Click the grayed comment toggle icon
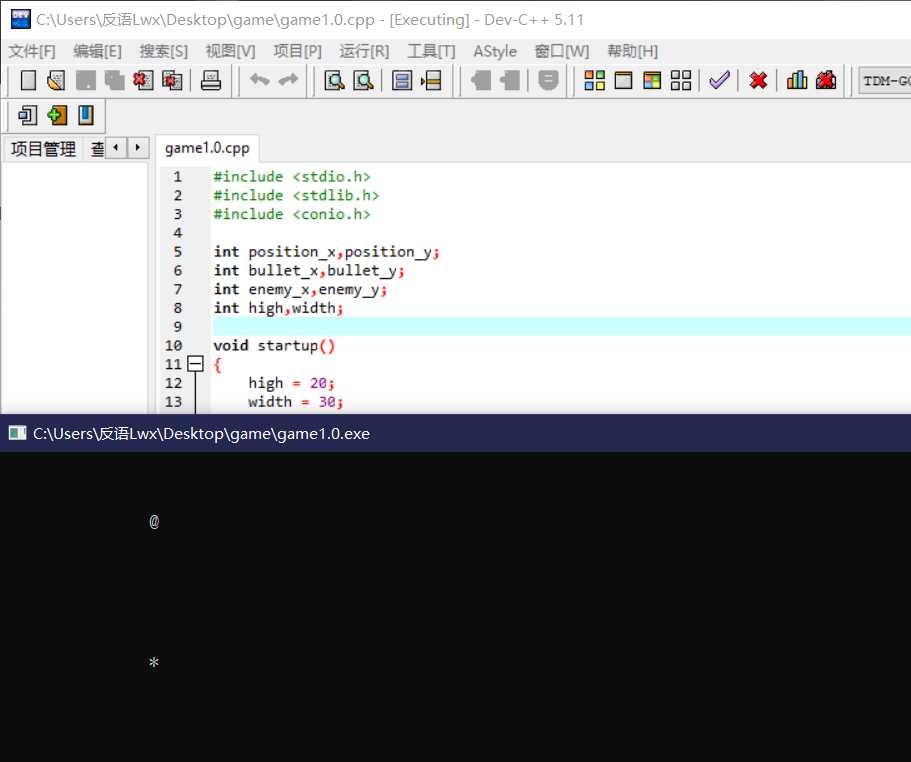 pyautogui.click(x=548, y=80)
